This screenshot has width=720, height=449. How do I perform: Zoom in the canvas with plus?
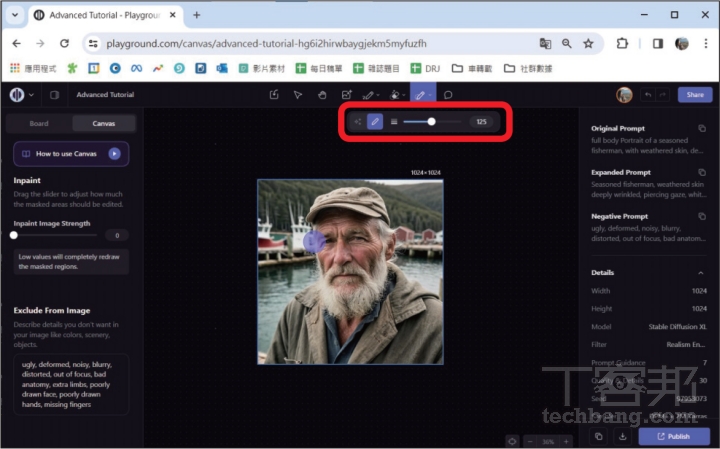click(567, 441)
